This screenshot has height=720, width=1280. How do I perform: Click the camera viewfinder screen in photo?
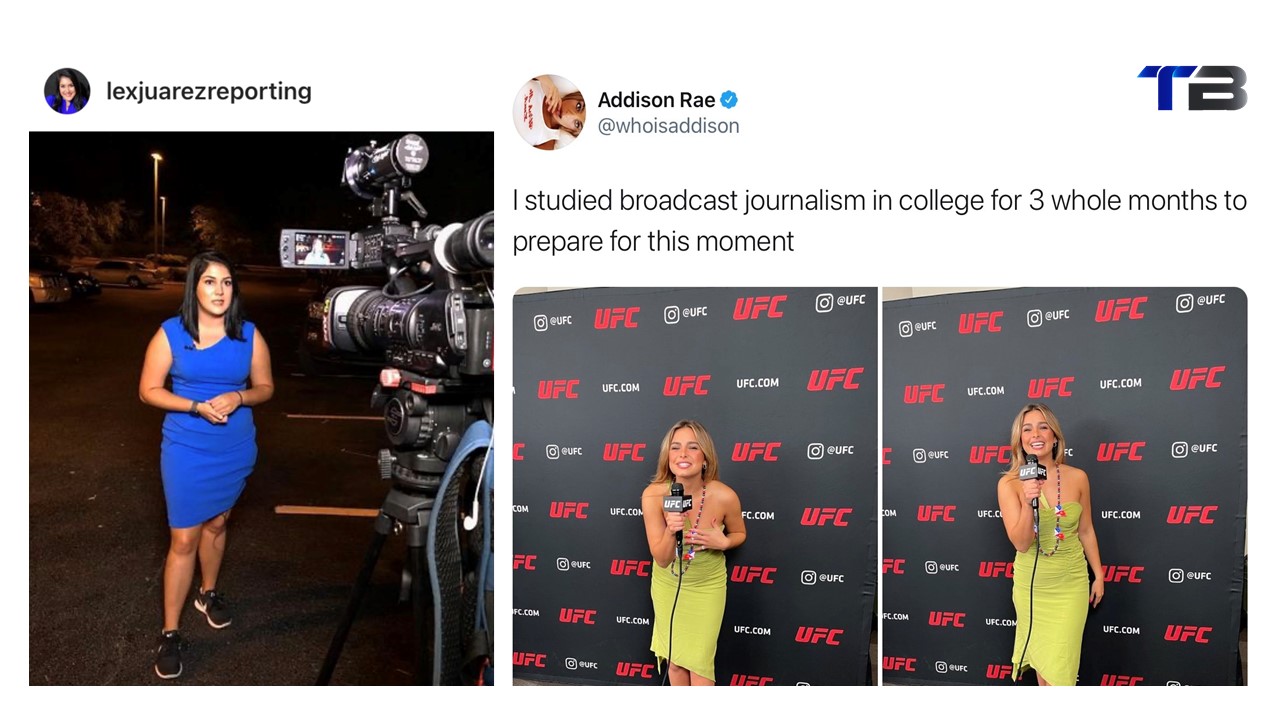click(x=313, y=248)
